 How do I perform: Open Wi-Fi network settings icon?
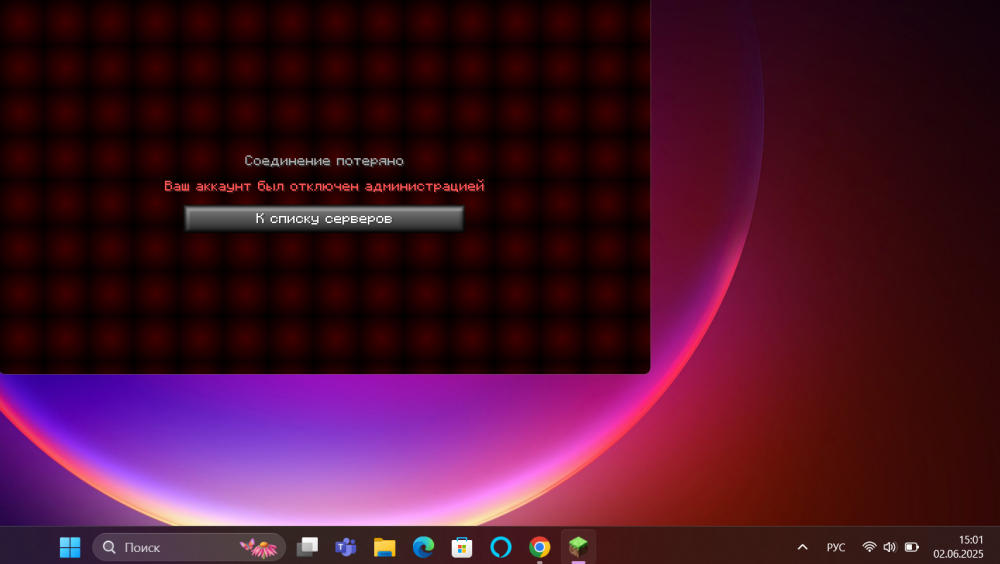[x=869, y=547]
